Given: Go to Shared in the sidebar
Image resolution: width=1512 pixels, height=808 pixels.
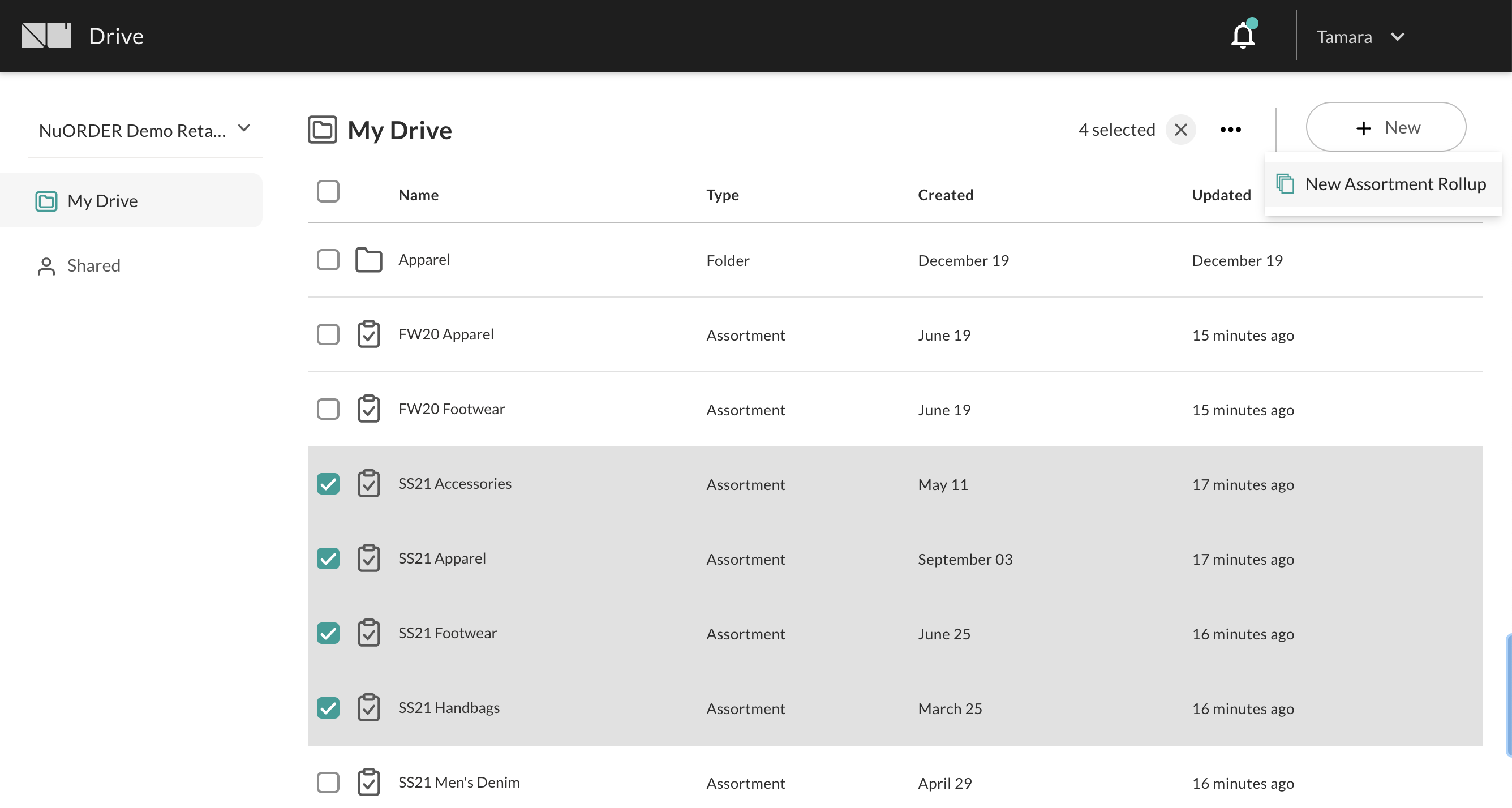Looking at the screenshot, I should coord(93,266).
